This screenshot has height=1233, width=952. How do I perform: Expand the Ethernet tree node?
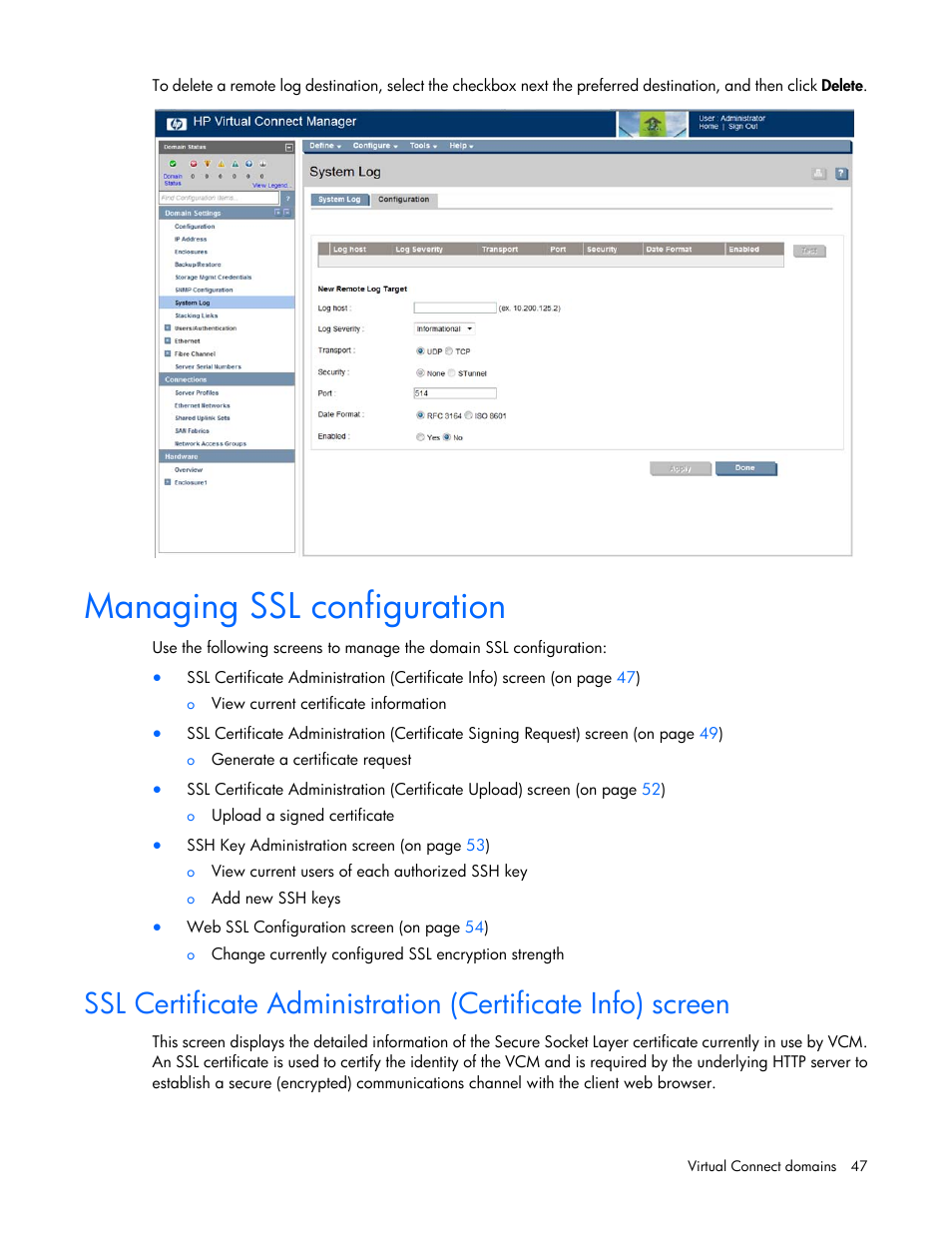tap(168, 341)
